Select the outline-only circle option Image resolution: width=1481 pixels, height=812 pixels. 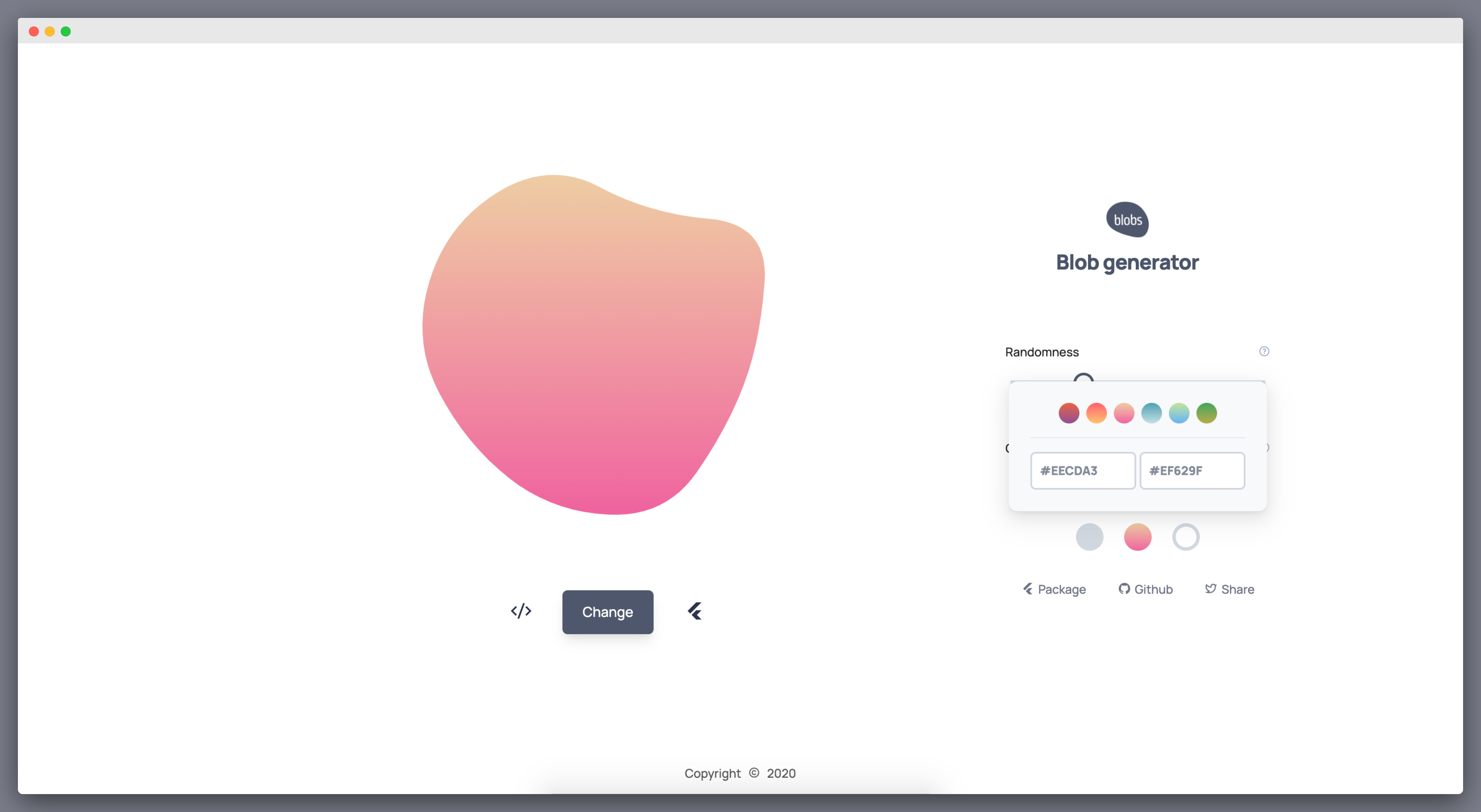coord(1186,537)
